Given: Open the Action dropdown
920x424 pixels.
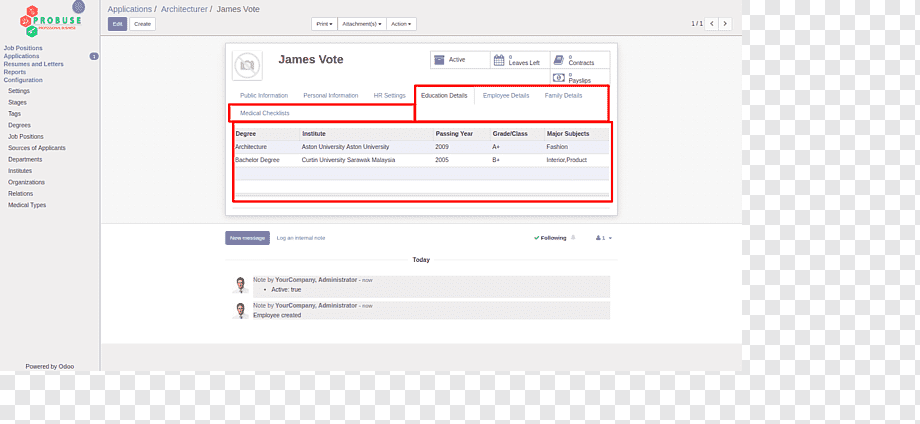Looking at the screenshot, I should pos(401,24).
